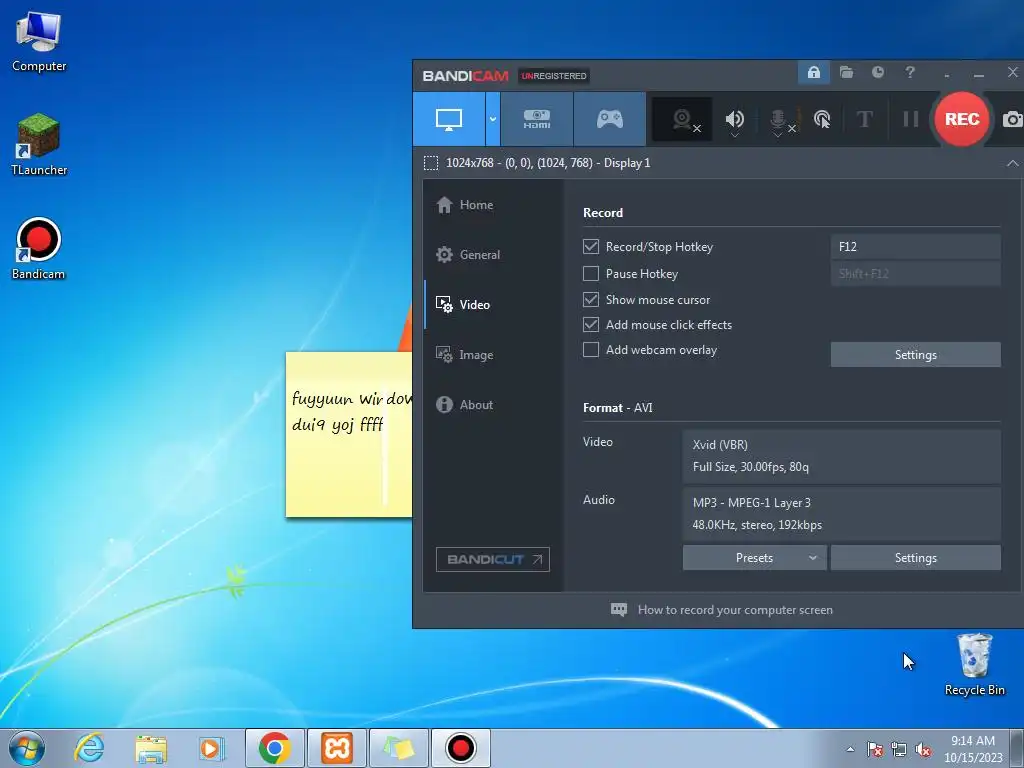Switch to HDMI Device Recording mode
This screenshot has width=1024, height=768.
[537, 119]
